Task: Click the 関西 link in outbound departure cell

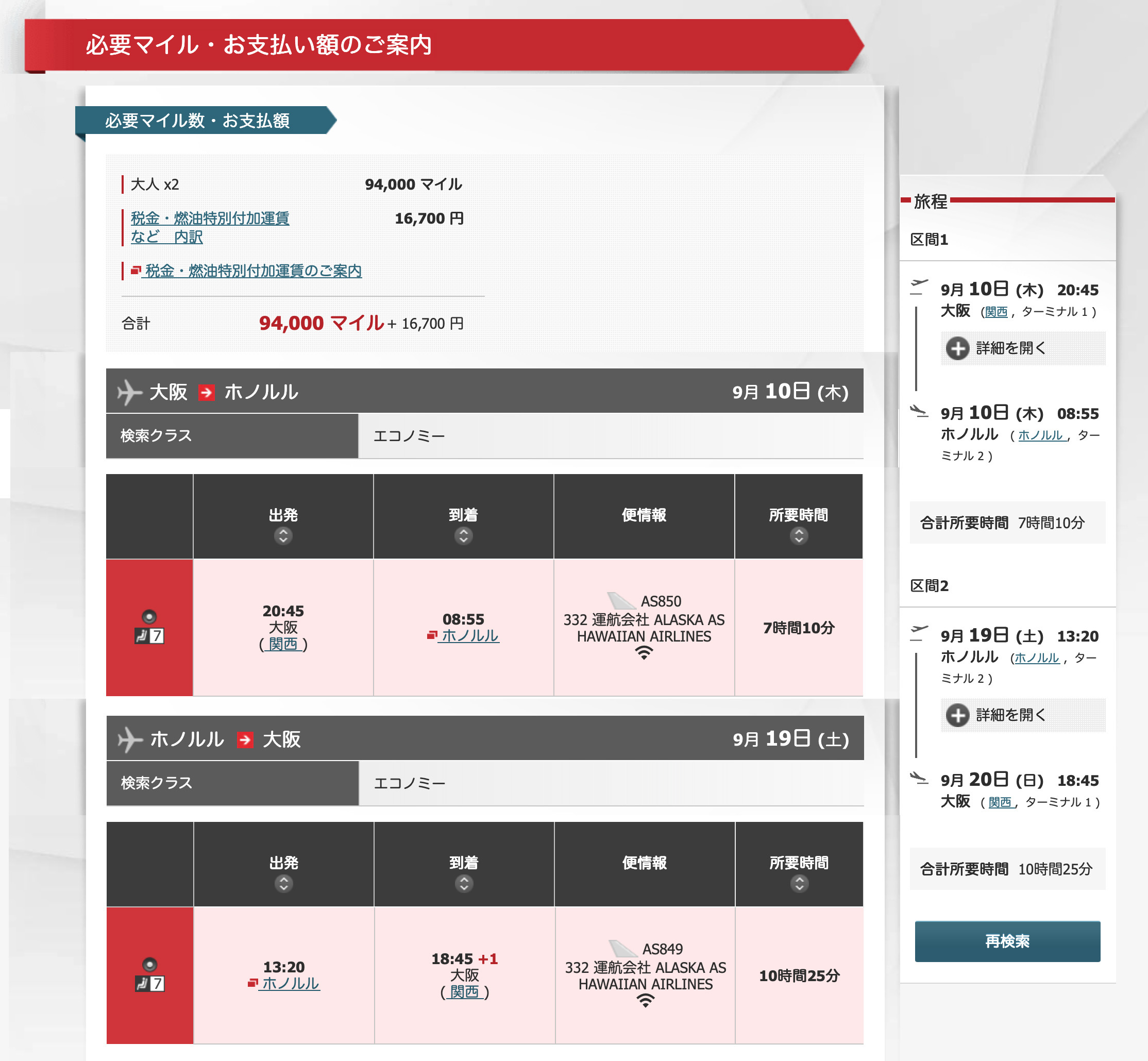Action: click(x=283, y=644)
